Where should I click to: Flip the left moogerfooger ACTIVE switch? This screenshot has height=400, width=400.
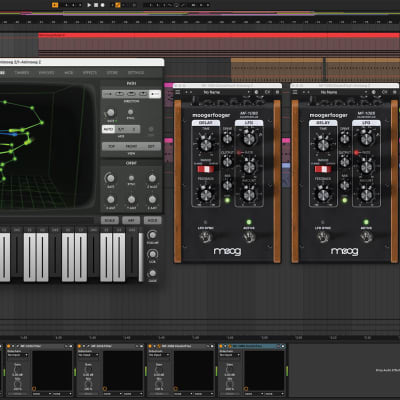[x=249, y=237]
